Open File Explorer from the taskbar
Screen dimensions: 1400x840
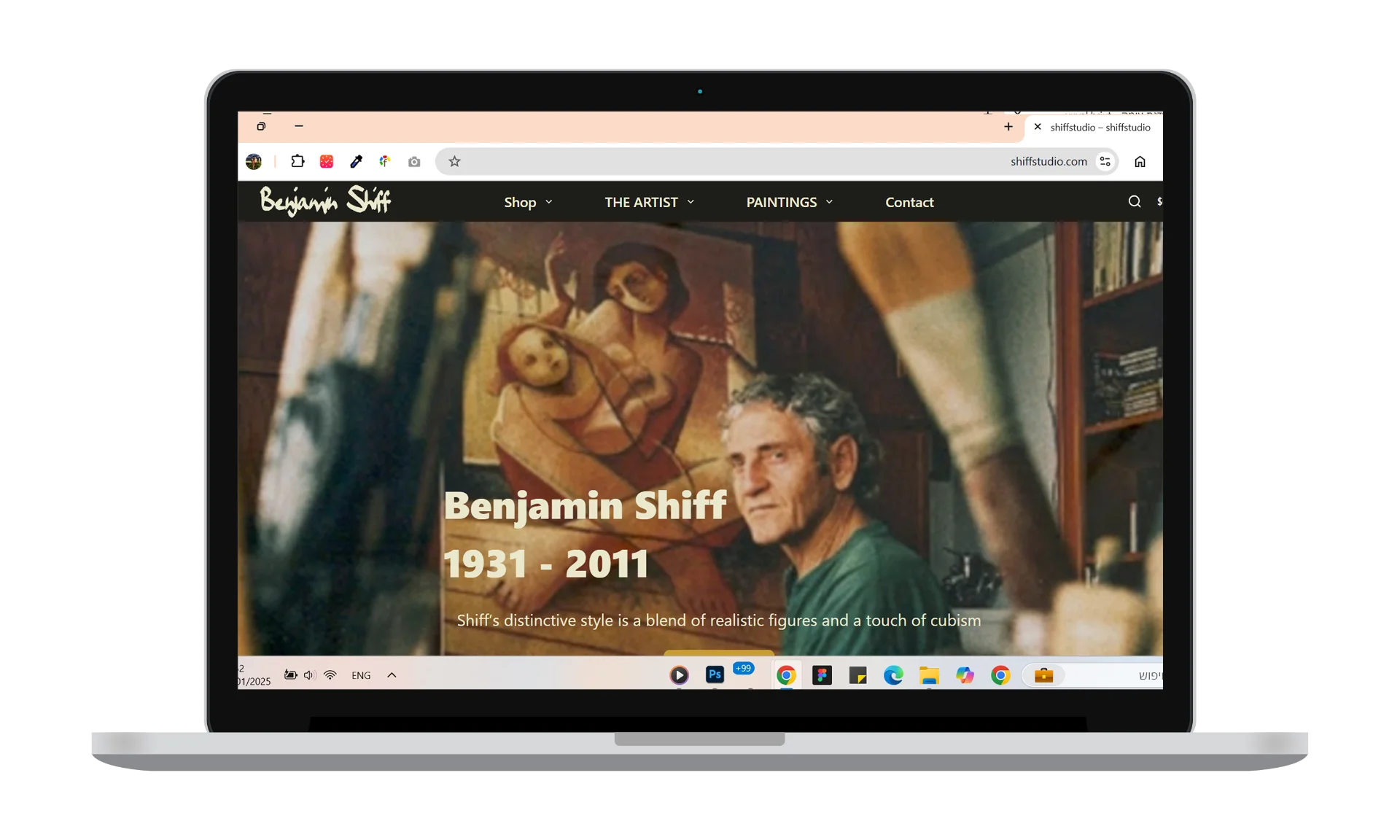(929, 675)
